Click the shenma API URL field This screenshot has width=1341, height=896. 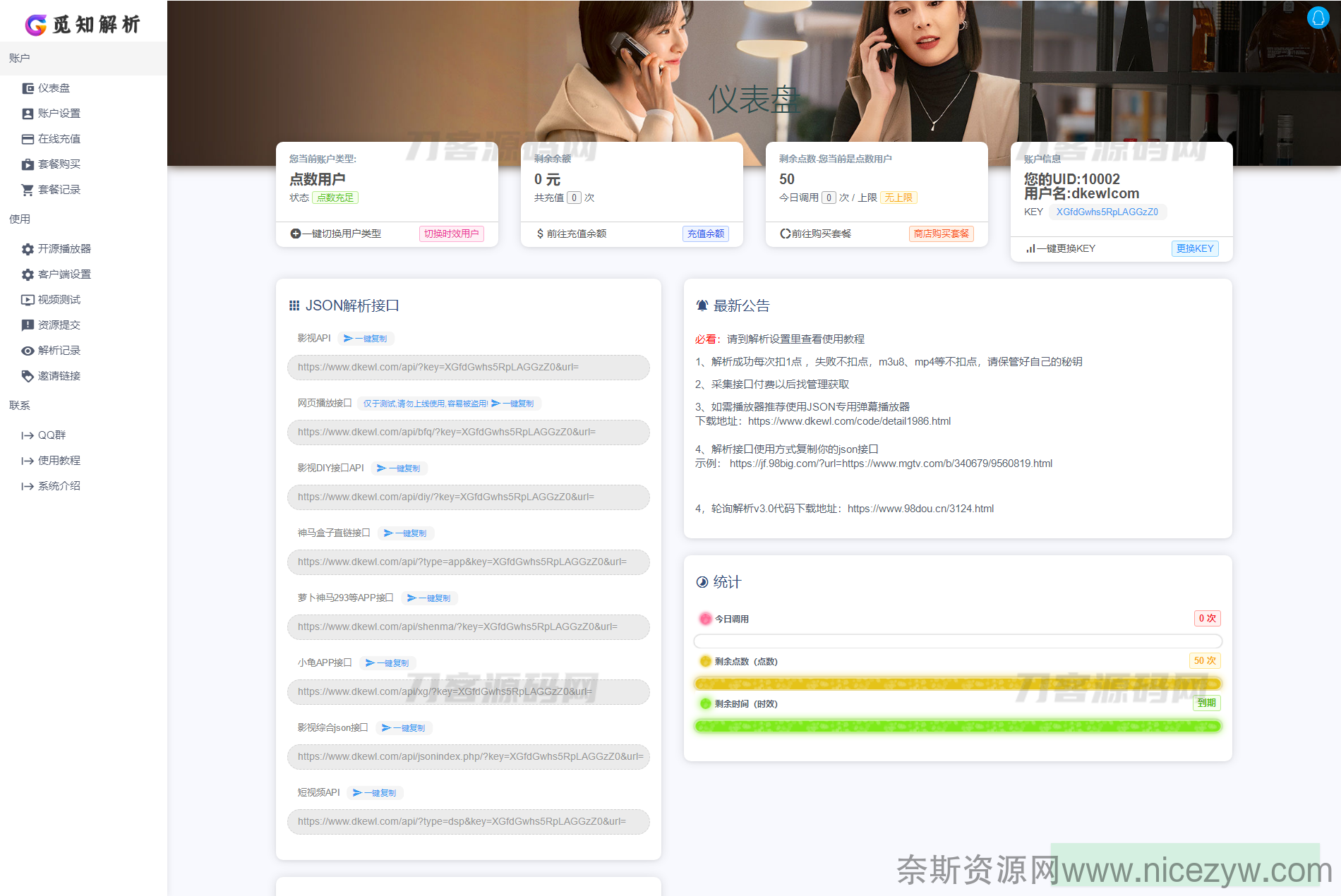coord(469,627)
